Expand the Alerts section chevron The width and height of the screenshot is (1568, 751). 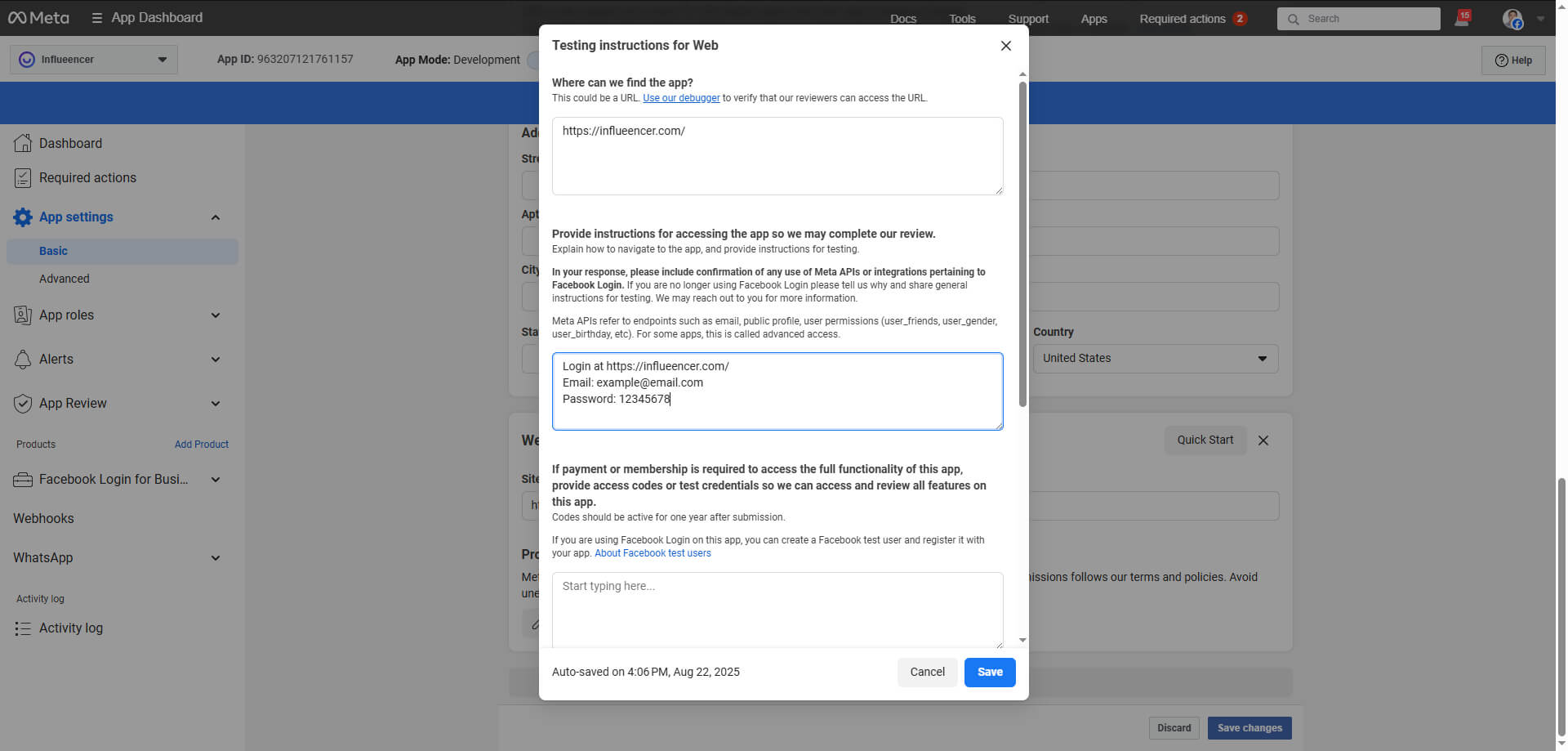point(216,360)
